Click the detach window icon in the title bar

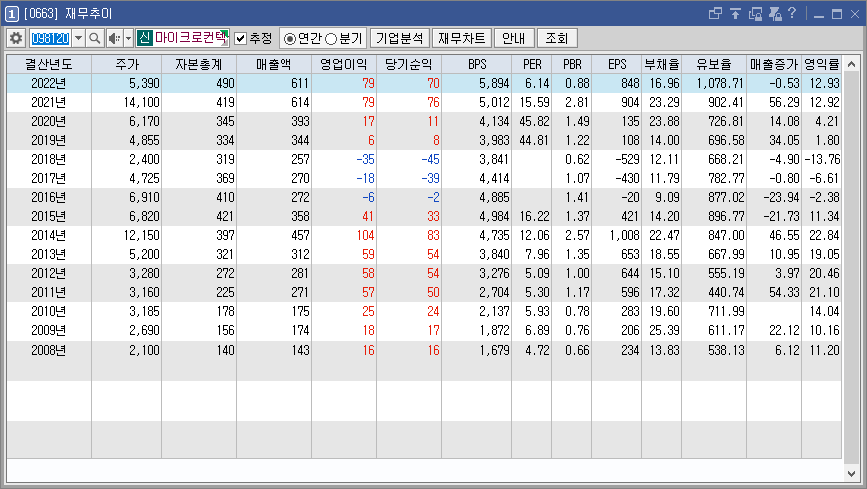pos(715,13)
